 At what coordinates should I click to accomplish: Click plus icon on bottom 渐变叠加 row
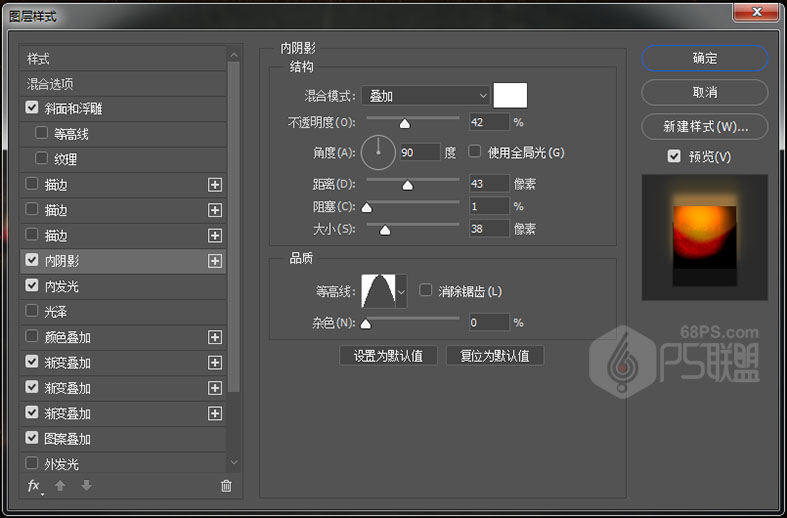click(215, 414)
